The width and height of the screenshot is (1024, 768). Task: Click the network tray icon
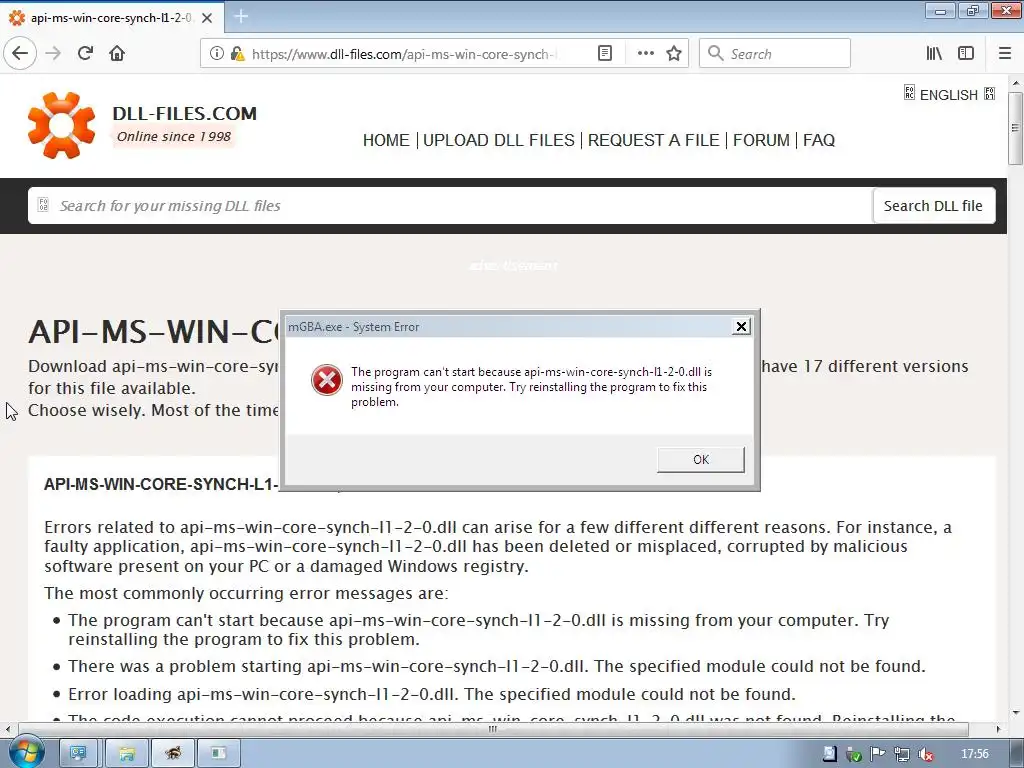click(x=901, y=754)
